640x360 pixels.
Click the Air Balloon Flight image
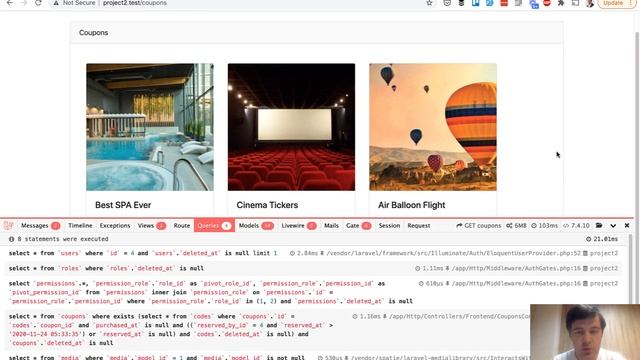coord(433,127)
